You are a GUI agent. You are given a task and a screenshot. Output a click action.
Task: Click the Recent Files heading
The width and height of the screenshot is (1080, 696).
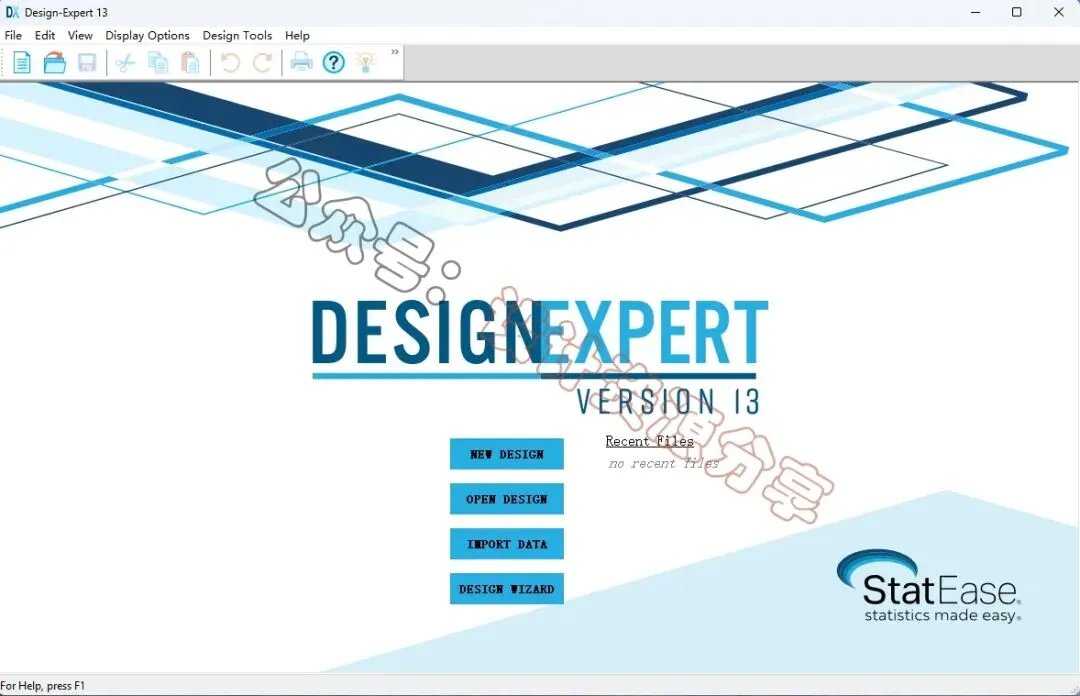point(650,441)
